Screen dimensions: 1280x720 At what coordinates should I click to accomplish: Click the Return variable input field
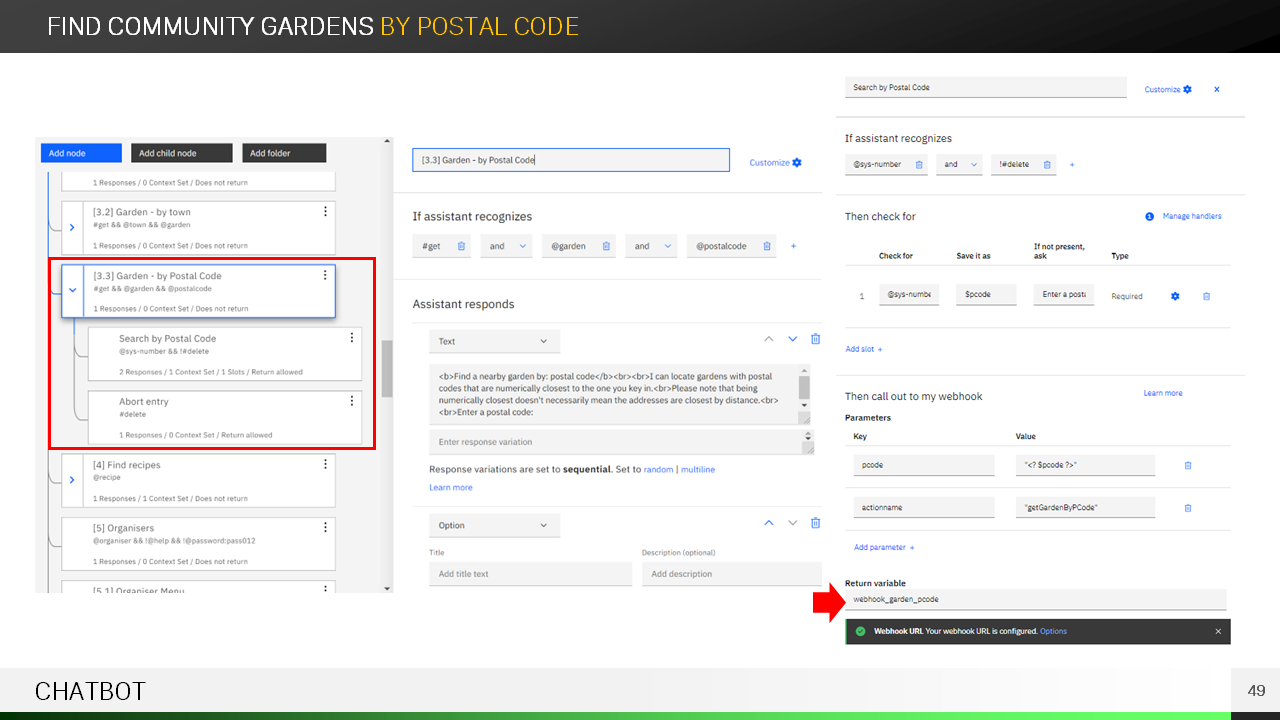pyautogui.click(x=1035, y=599)
